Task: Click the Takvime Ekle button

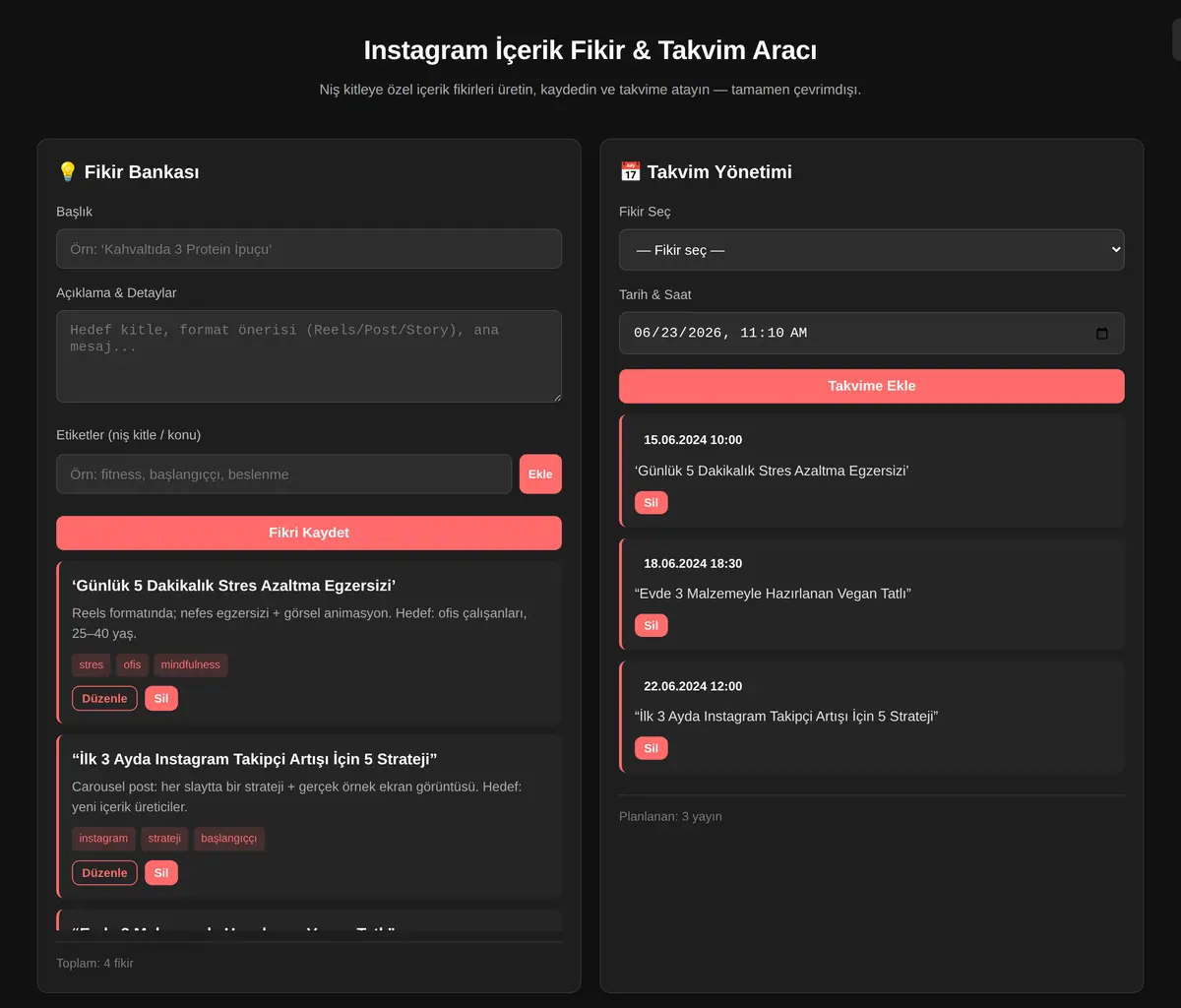Action: (x=871, y=386)
